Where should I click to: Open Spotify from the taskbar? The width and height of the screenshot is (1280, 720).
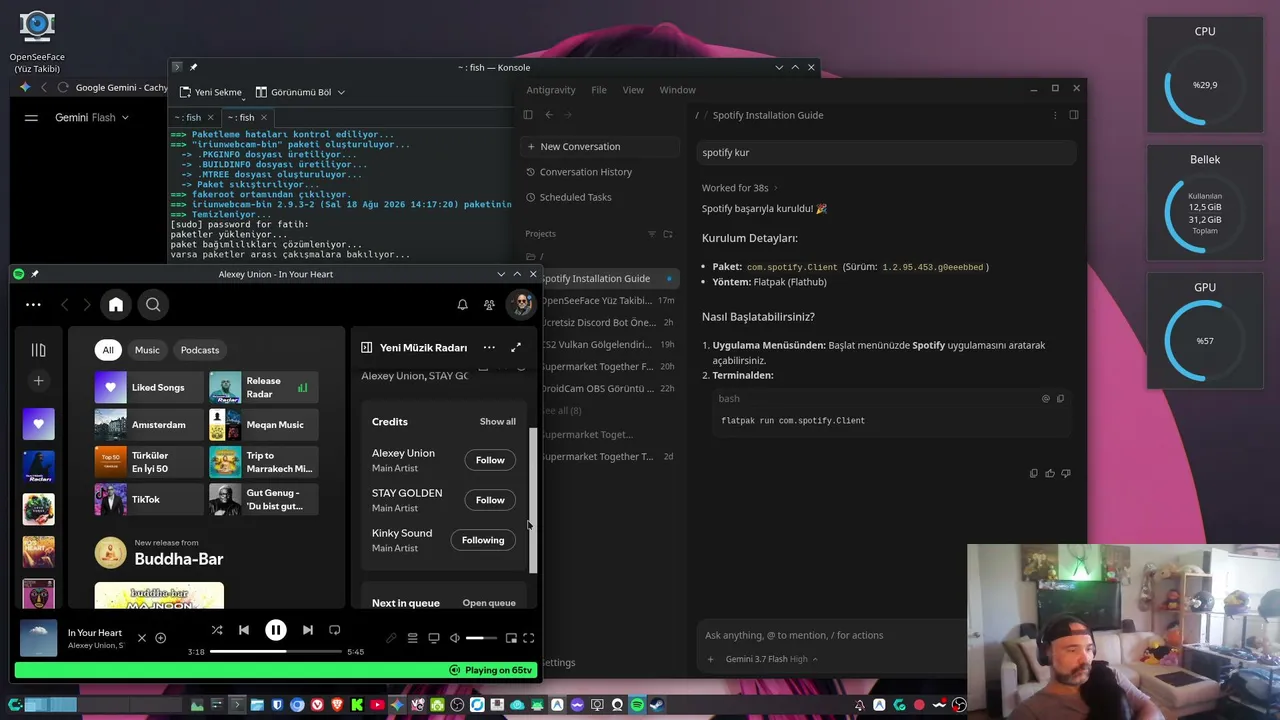tap(637, 705)
